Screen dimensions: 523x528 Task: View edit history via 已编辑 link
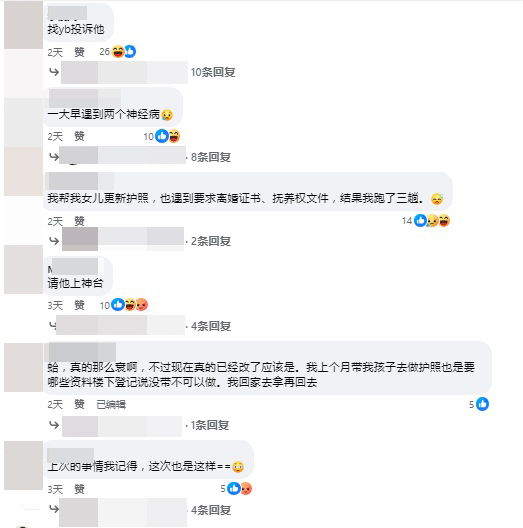[111, 404]
